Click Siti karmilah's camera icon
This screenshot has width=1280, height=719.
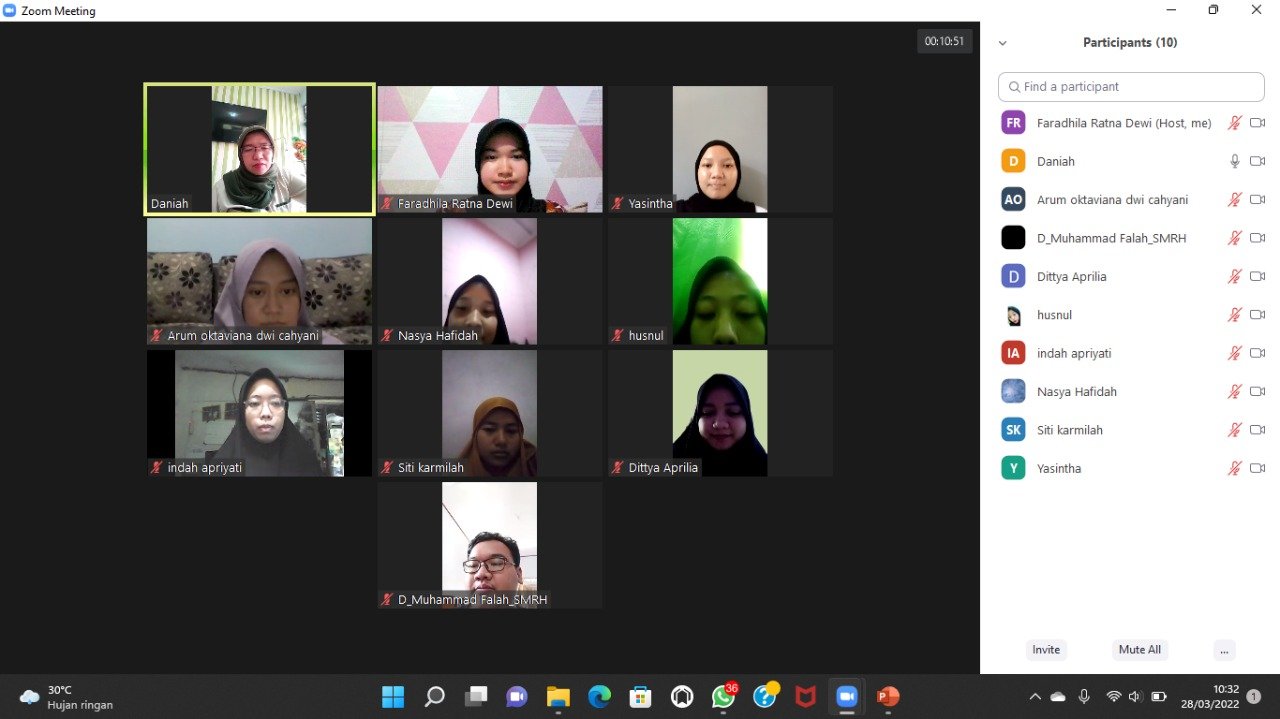click(1257, 430)
